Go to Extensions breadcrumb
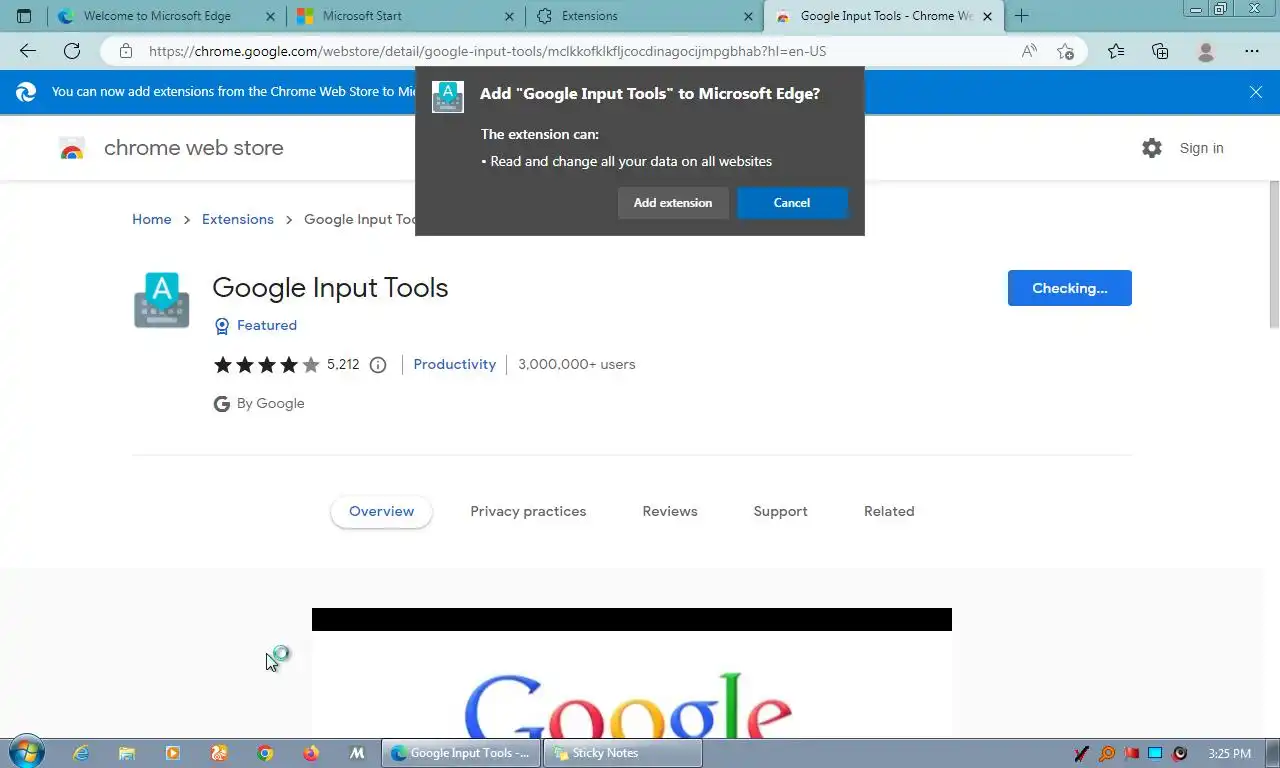1280x768 pixels. point(238,219)
